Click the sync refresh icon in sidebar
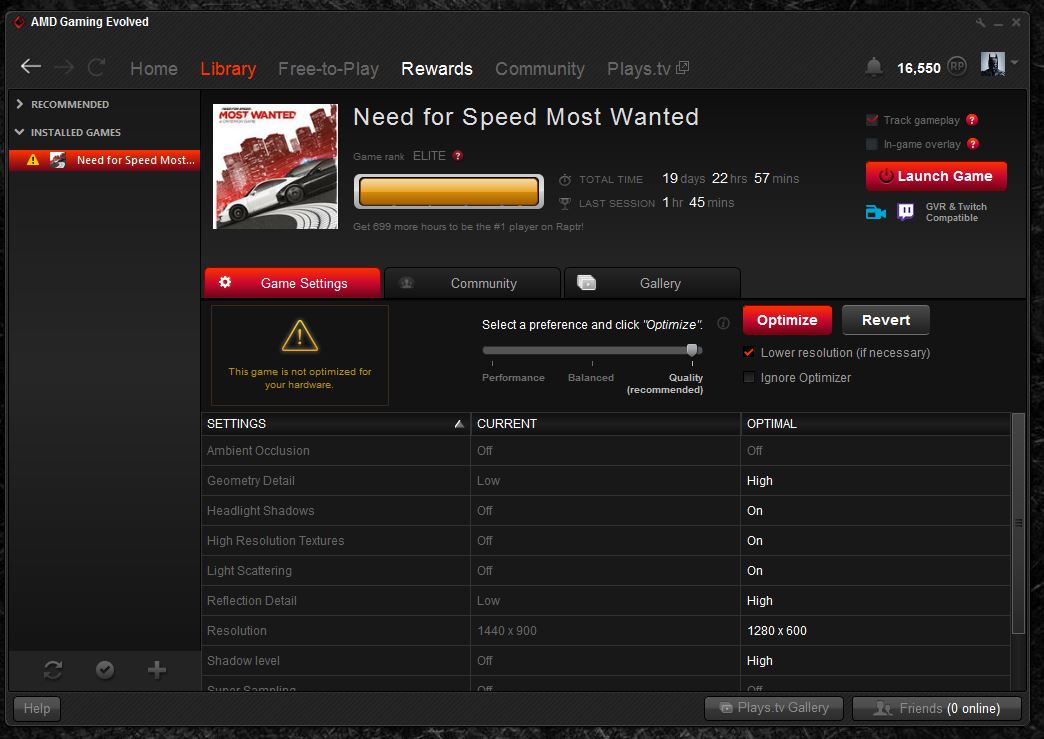Screen dimensions: 1044x739 tap(53, 670)
